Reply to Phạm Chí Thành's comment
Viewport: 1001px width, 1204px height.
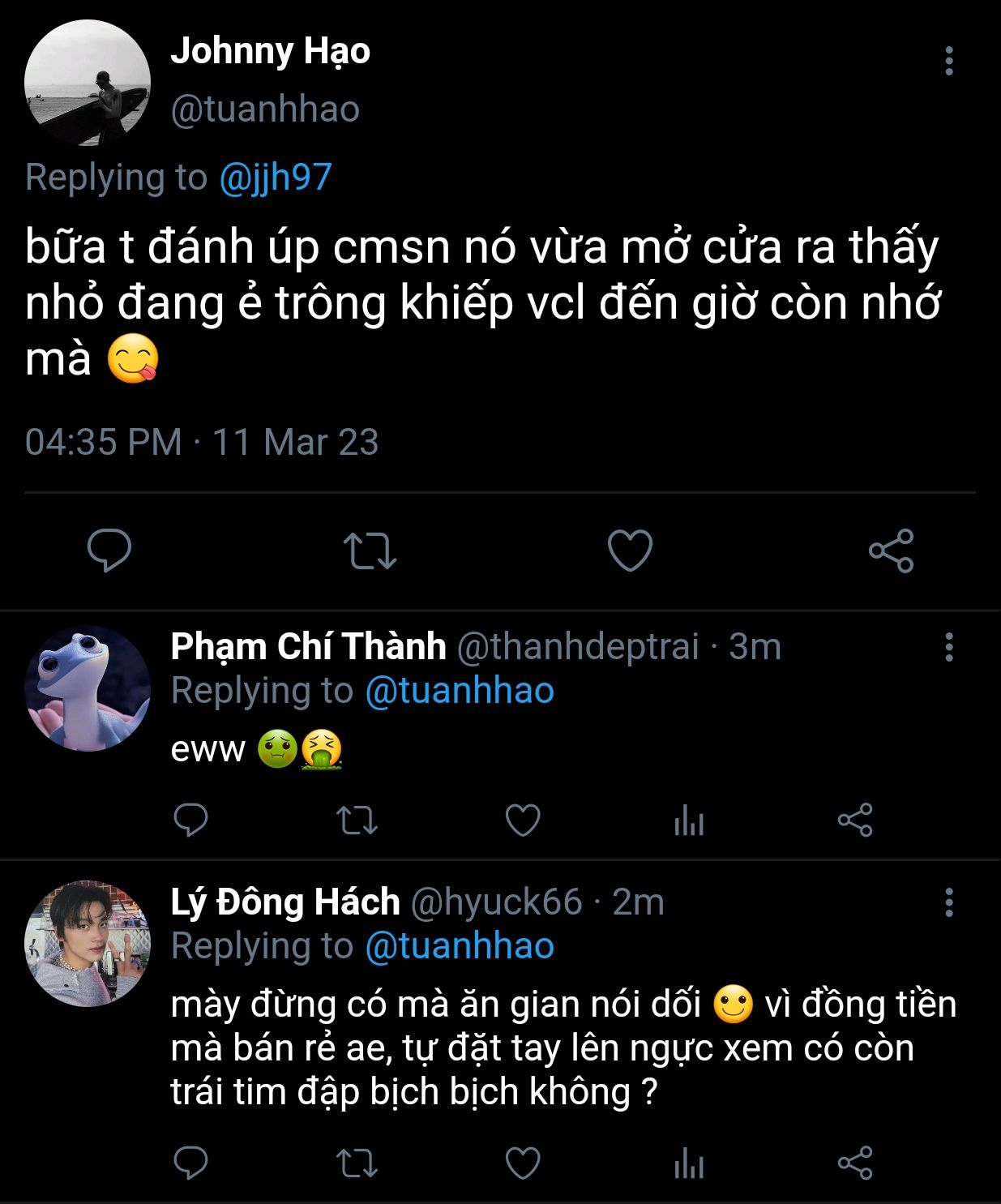[191, 821]
